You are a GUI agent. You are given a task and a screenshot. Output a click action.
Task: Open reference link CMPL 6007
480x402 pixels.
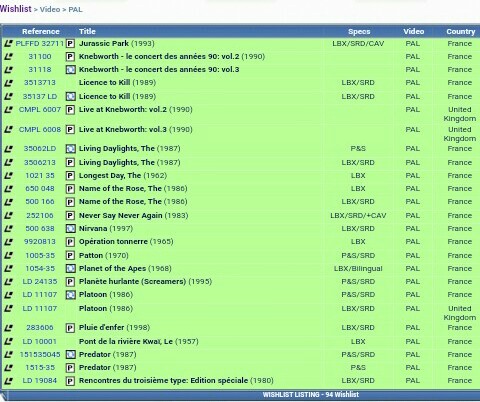[x=40, y=110]
